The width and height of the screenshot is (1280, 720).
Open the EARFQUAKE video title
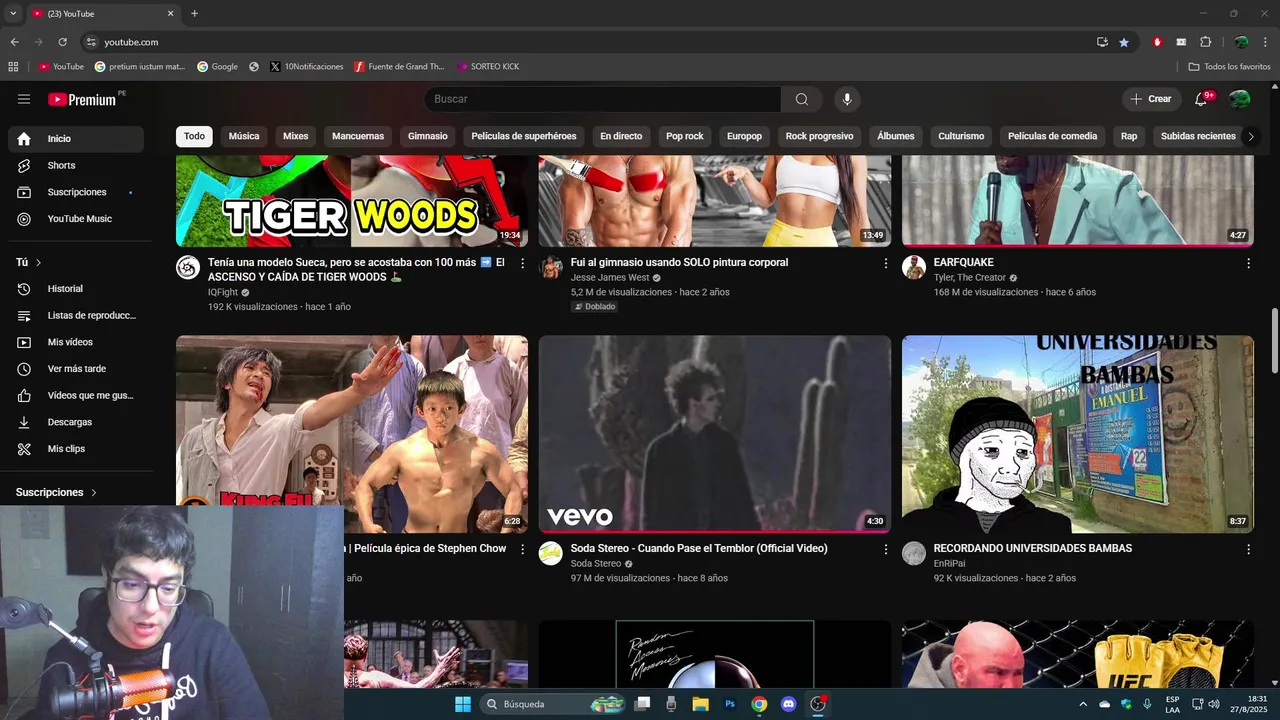tap(963, 263)
